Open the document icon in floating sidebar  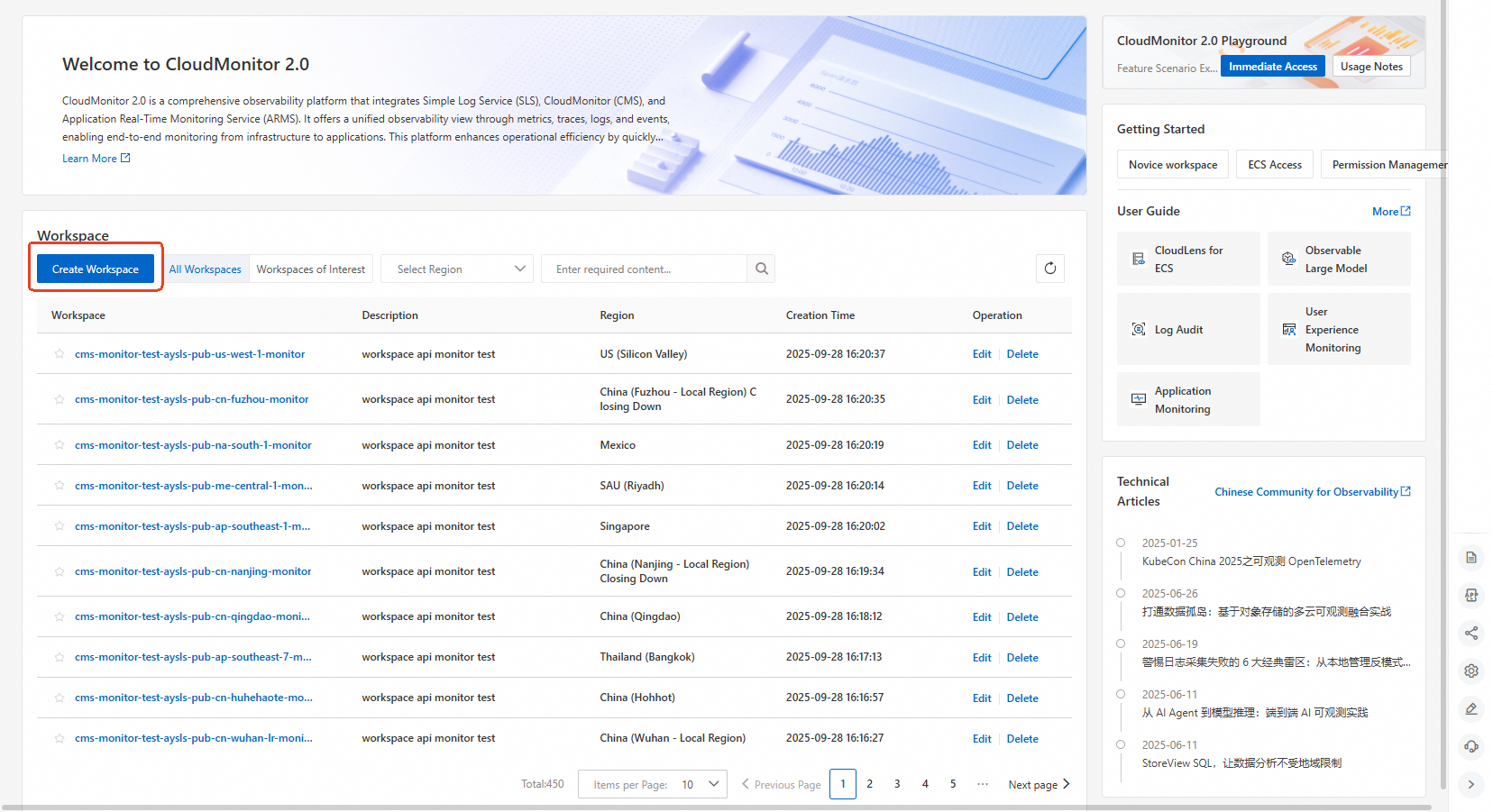tap(1471, 558)
